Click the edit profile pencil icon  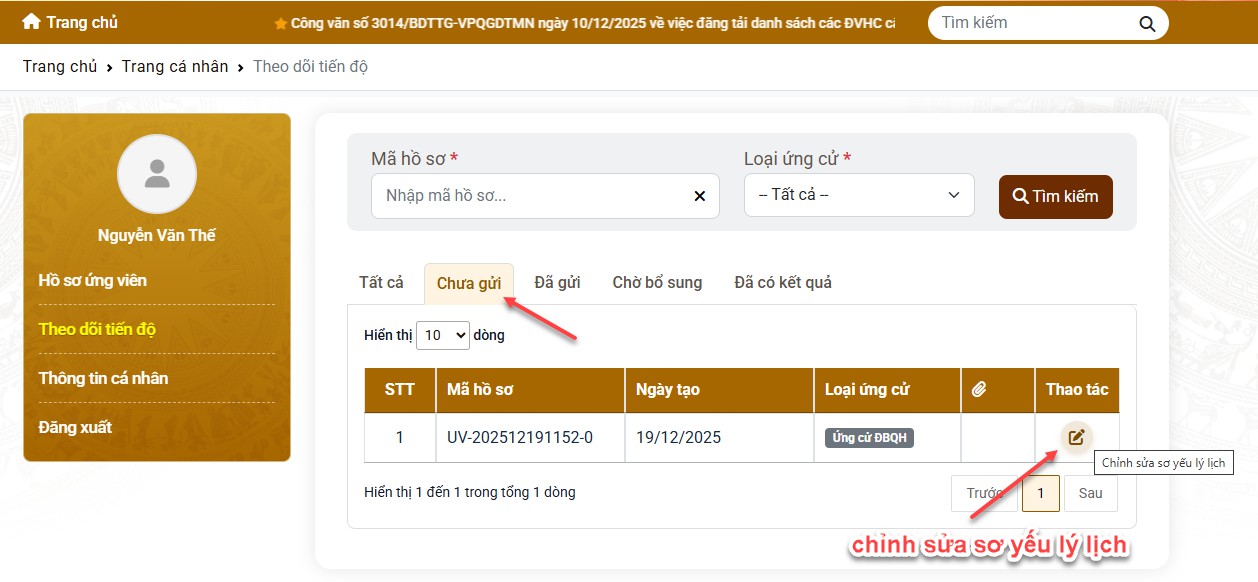tap(1076, 437)
